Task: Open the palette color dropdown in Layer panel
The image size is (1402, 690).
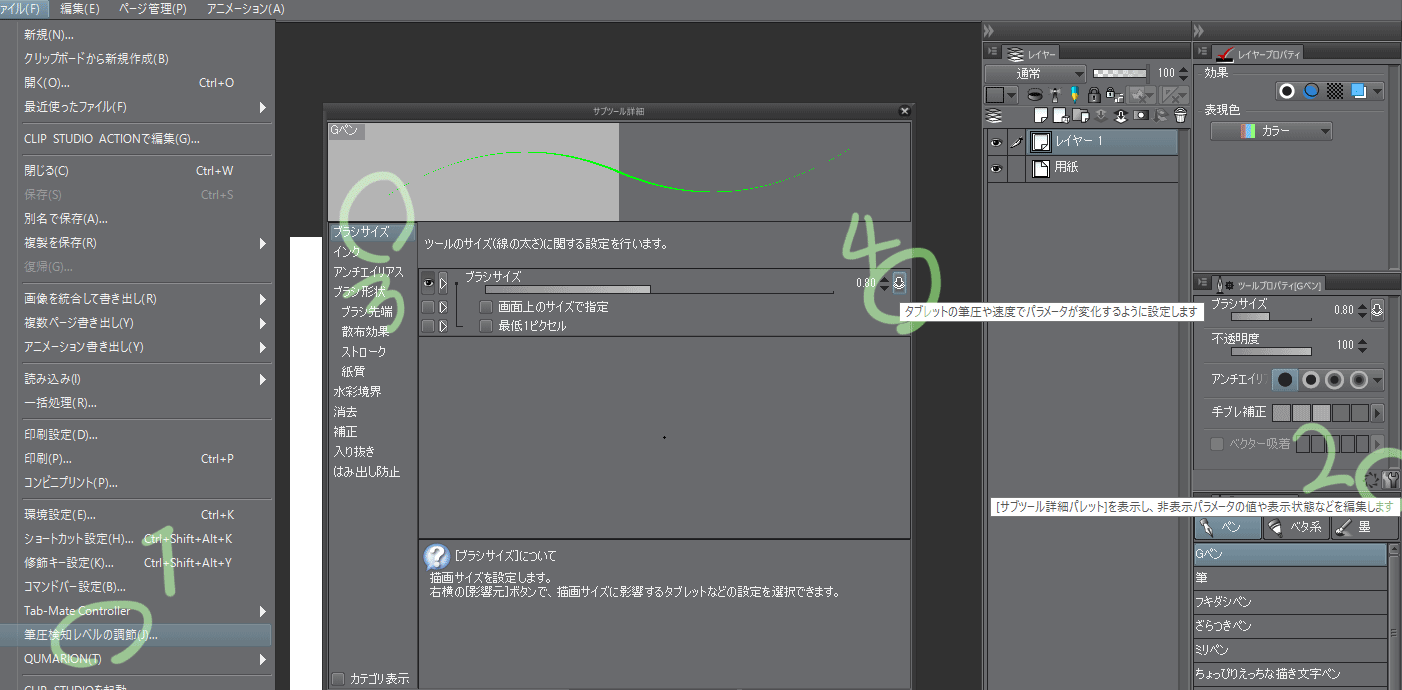Action: point(1001,95)
